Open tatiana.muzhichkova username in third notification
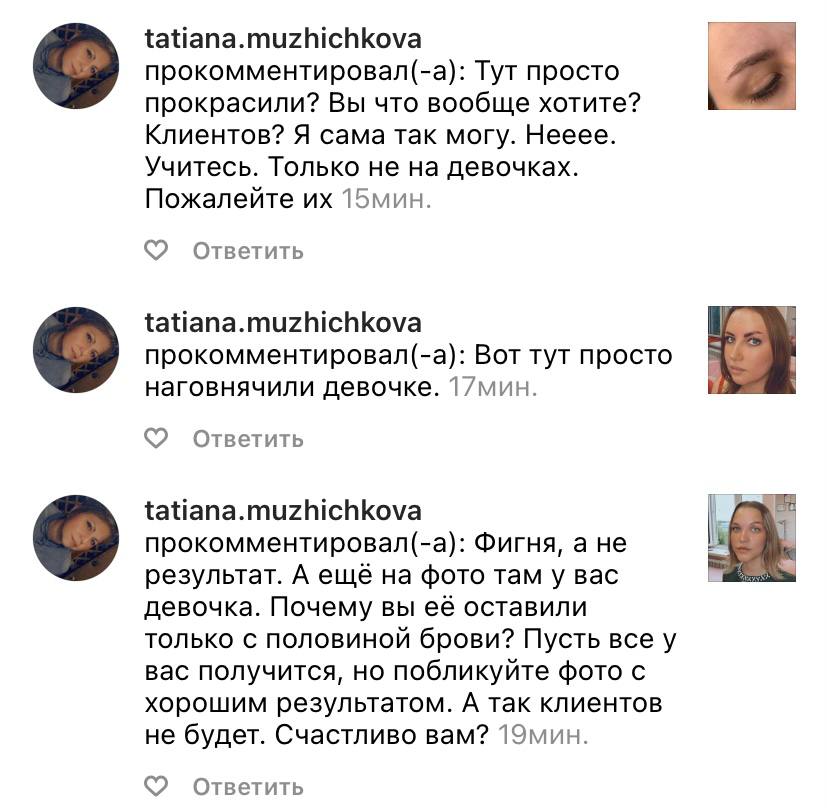 click(x=283, y=511)
